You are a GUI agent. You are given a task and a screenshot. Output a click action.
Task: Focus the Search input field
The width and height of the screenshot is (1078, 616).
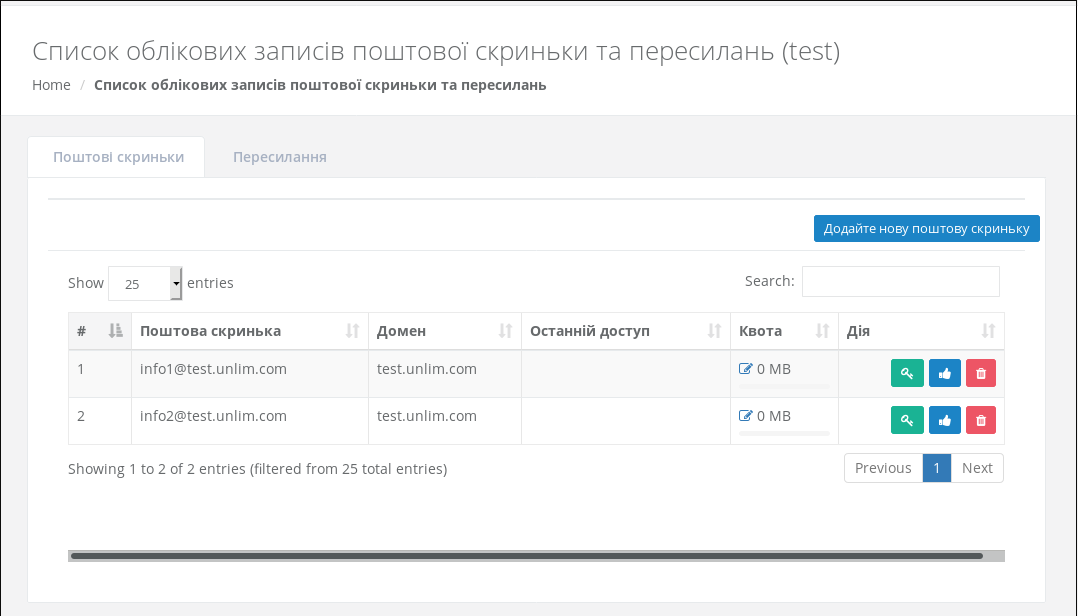[900, 282]
